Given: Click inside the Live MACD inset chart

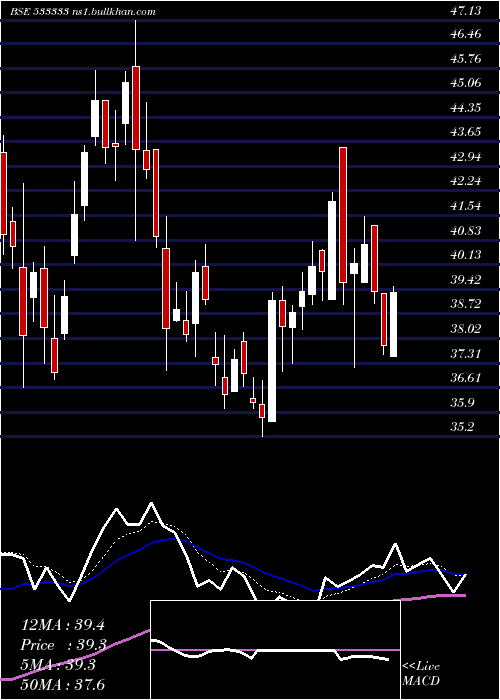Looking at the screenshot, I should 275,650.
